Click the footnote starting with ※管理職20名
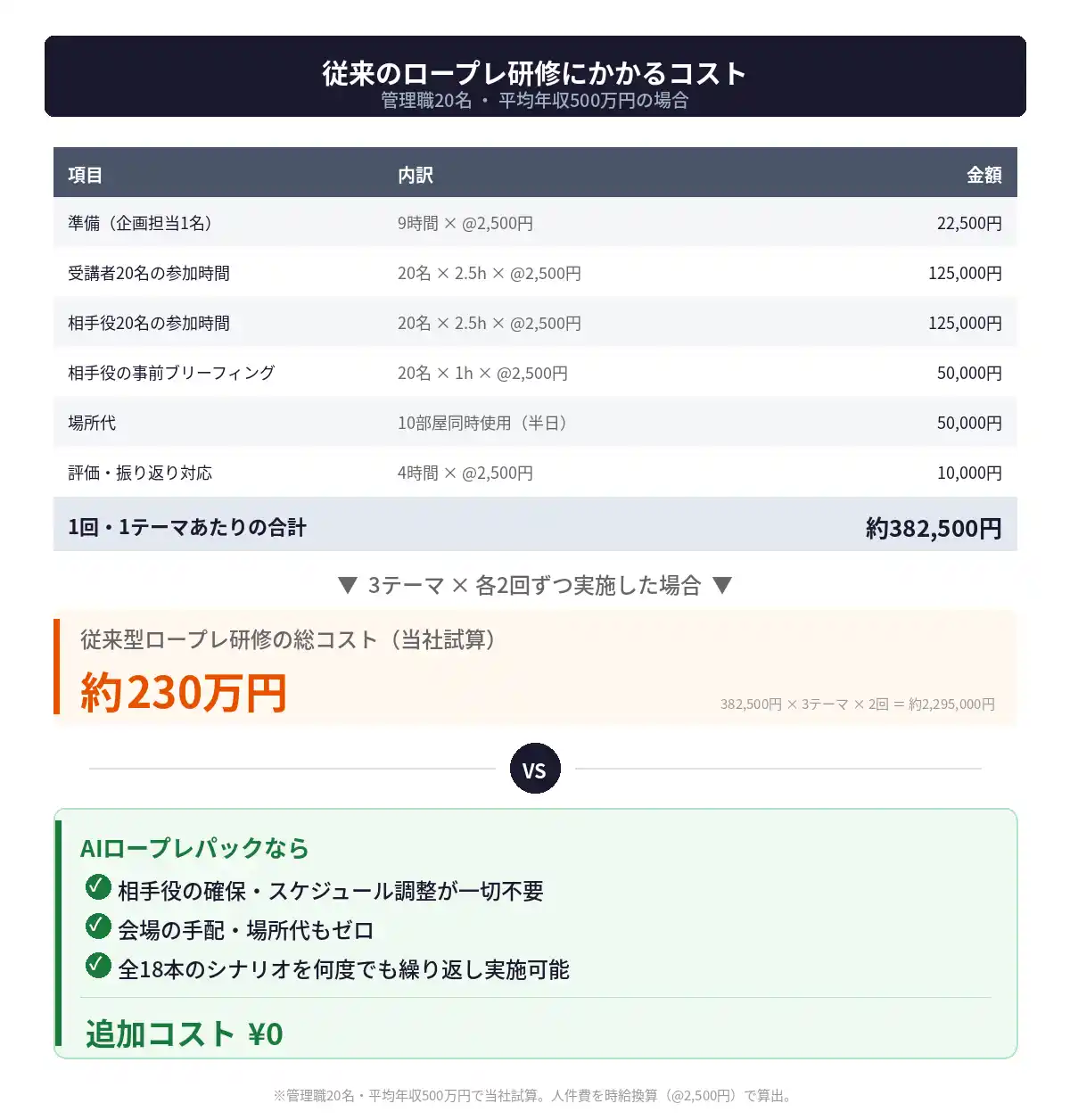This screenshot has width=1070, height=1120. (535, 1095)
